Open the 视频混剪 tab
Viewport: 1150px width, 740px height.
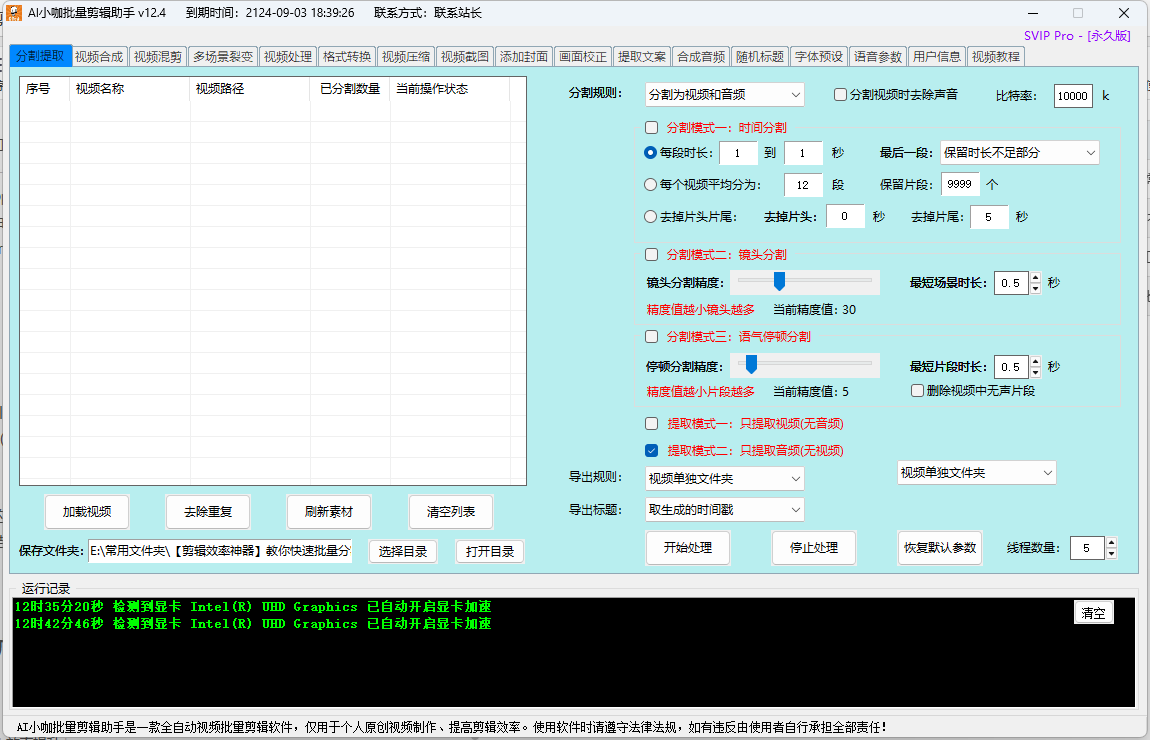coord(158,56)
